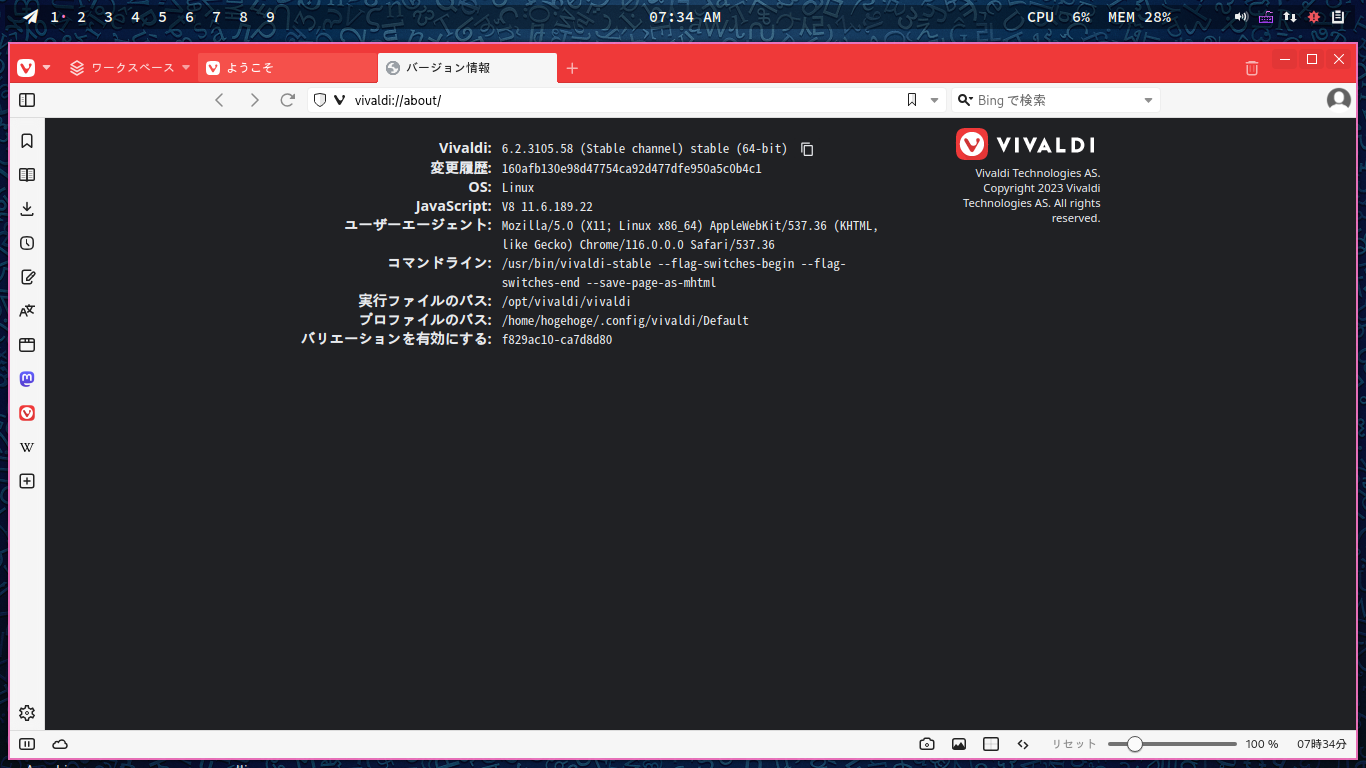The height and width of the screenshot is (768, 1366).
Task: Switch to workspace 5 on the top bar
Action: tap(162, 17)
